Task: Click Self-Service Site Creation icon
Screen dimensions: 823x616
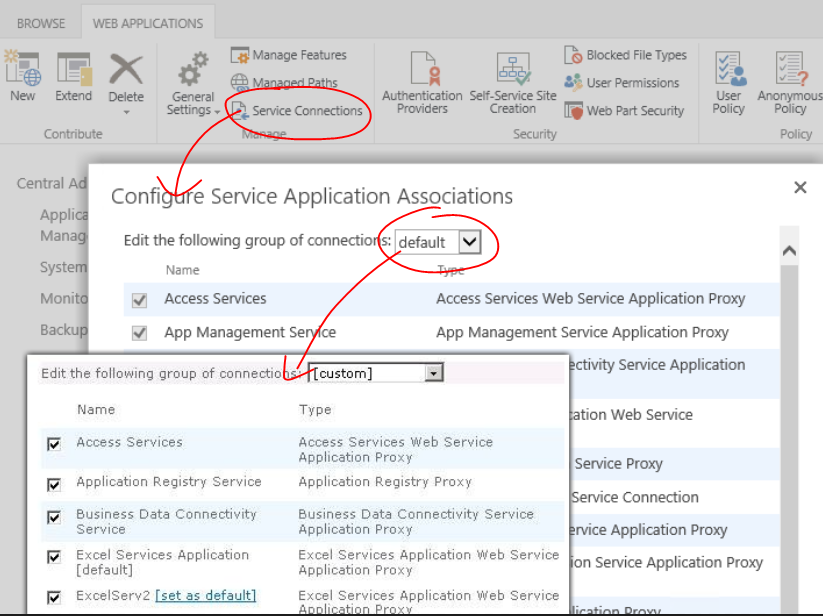Action: coord(513,70)
